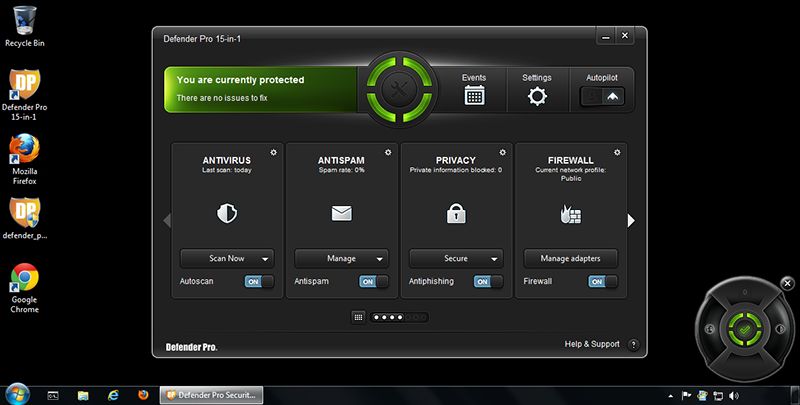
Task: Go to next modules with right arrow
Action: pyautogui.click(x=631, y=220)
